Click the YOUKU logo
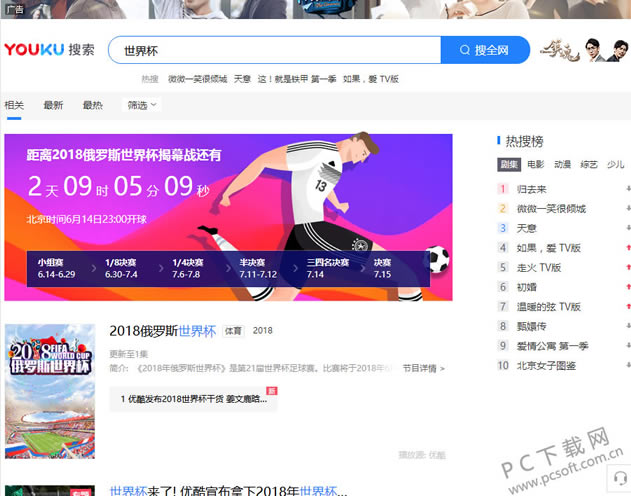631x496 pixels. tap(34, 50)
